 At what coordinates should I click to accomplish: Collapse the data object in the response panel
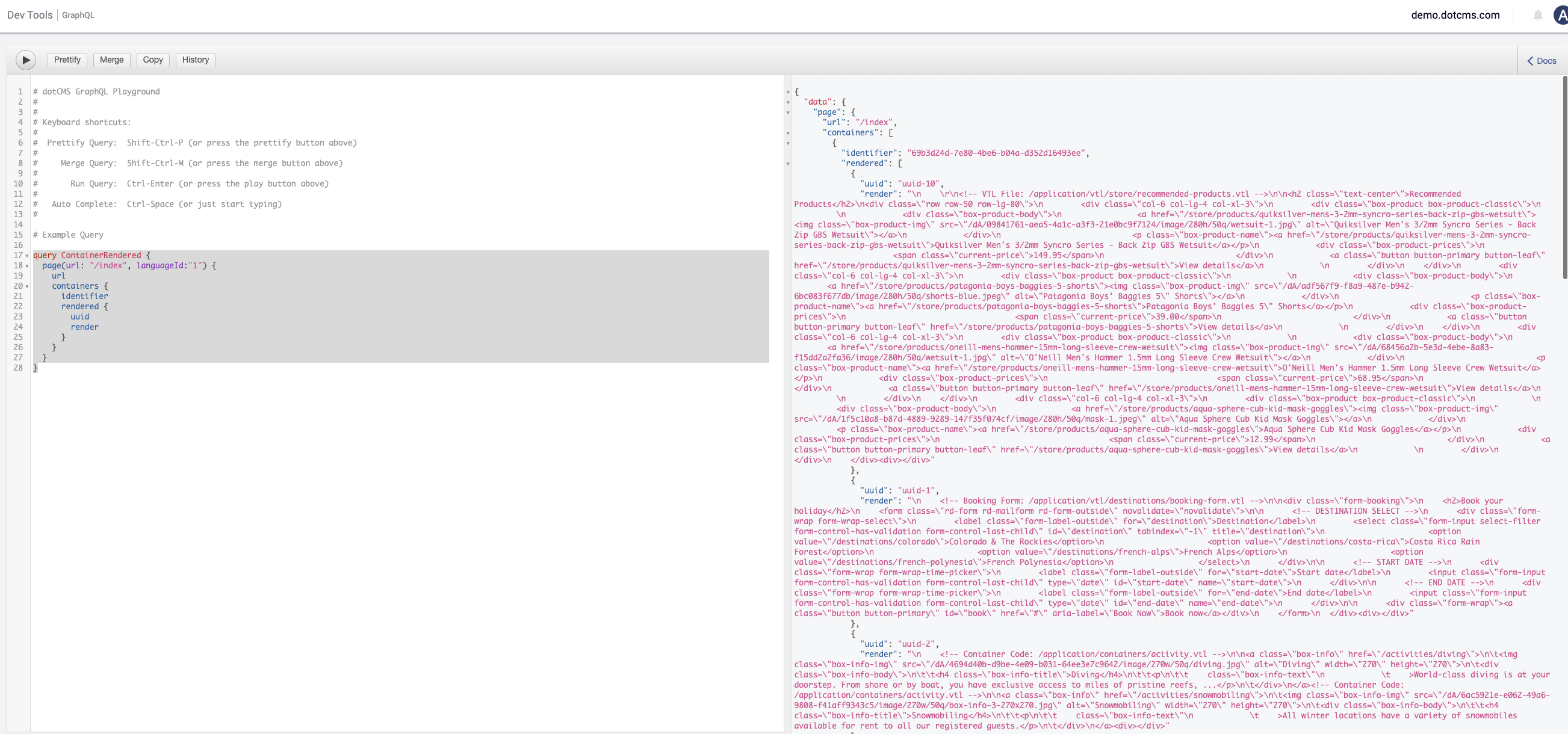[789, 102]
